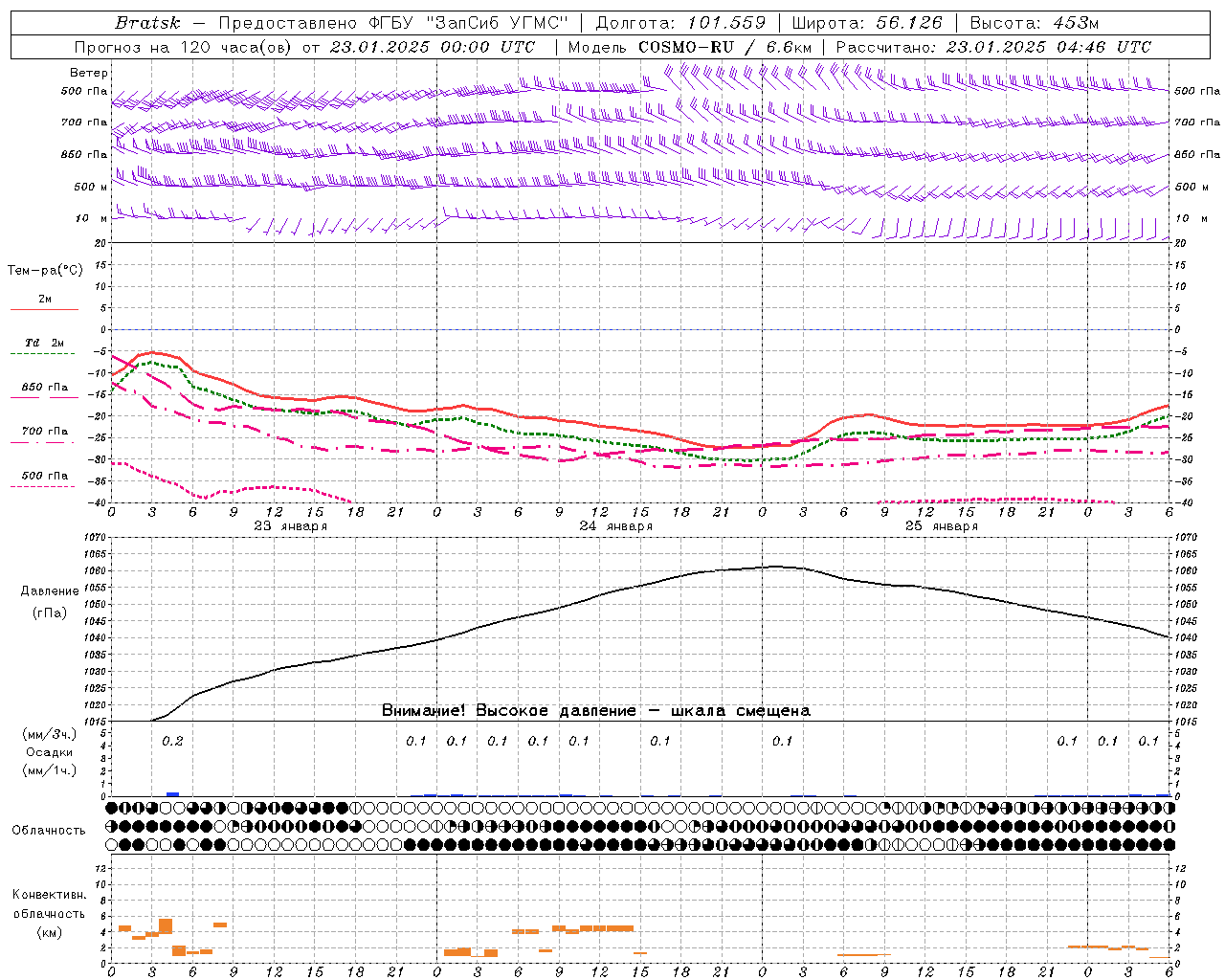
Task: Click the Bratsk station title
Action: point(147,23)
